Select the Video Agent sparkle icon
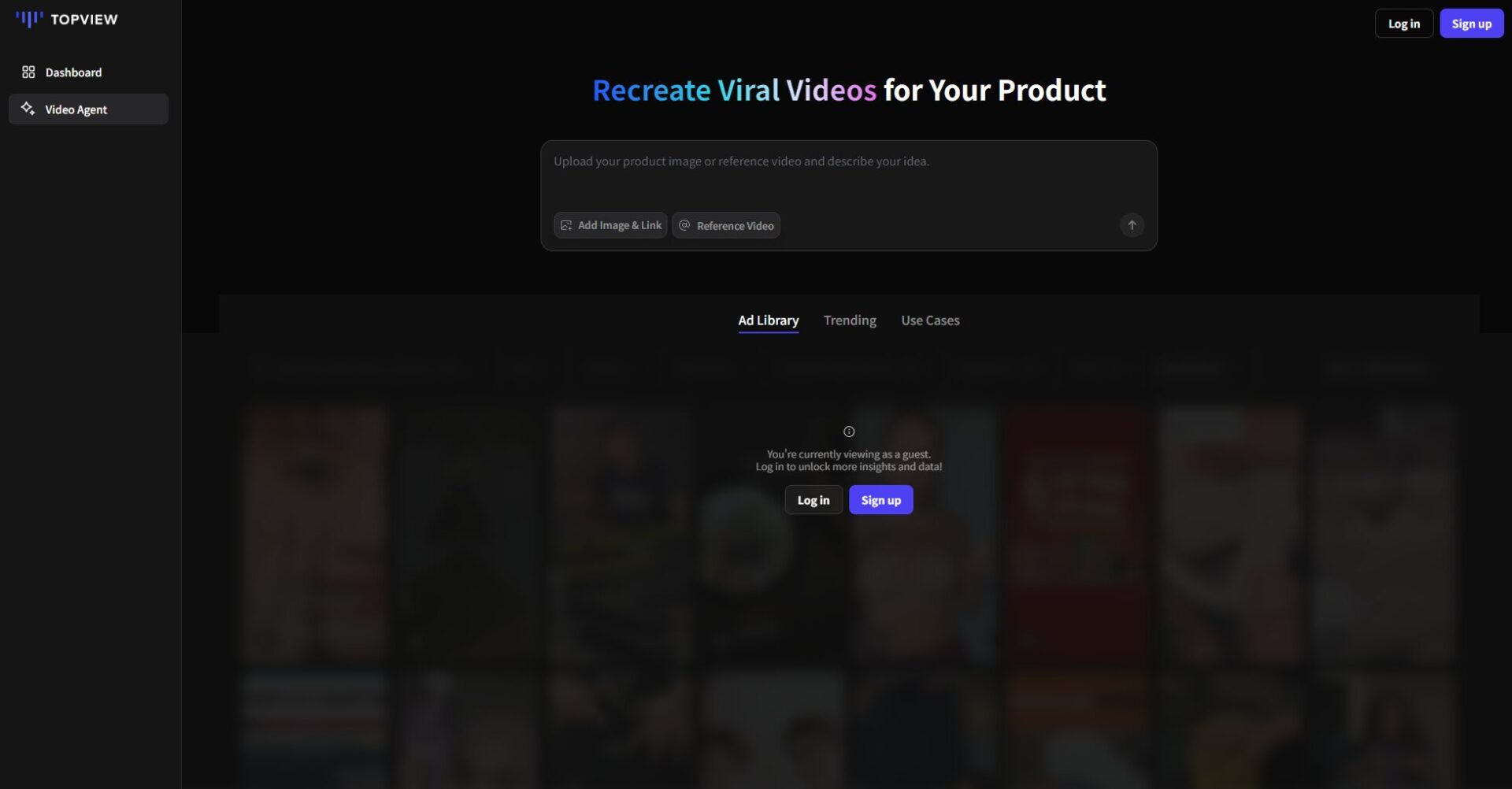Screen dimensions: 1512x789 click(x=28, y=109)
